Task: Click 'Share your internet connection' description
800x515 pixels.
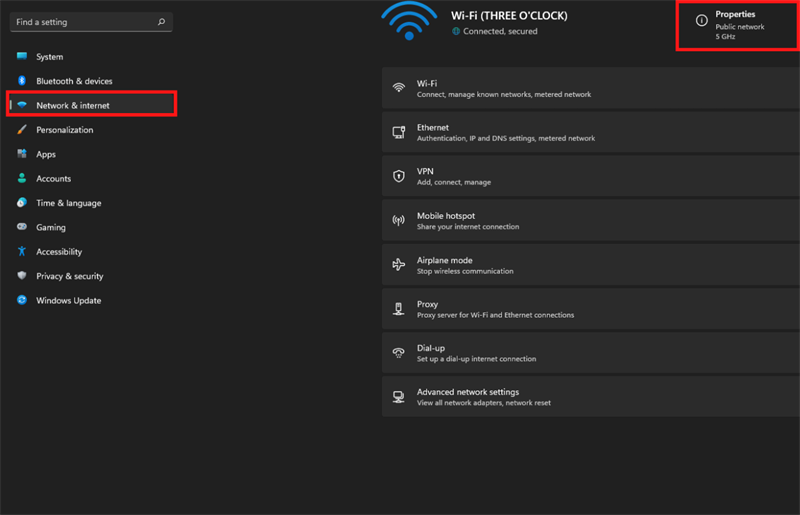Action: pyautogui.click(x=468, y=227)
